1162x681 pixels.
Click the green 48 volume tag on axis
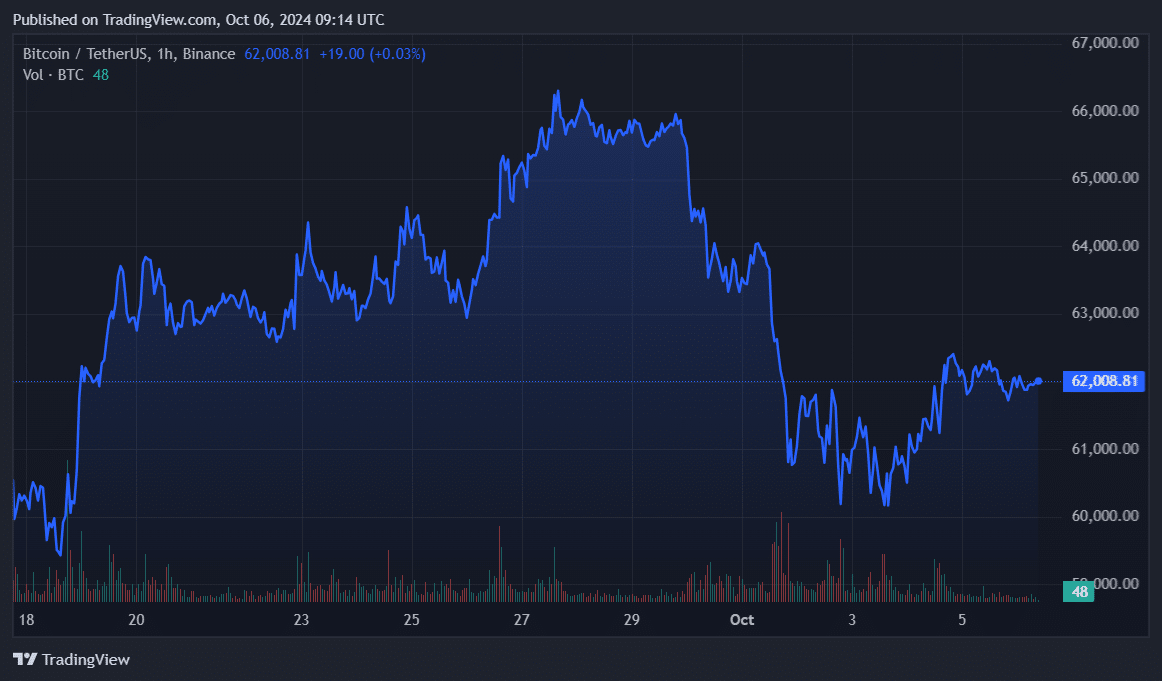coord(1079,592)
